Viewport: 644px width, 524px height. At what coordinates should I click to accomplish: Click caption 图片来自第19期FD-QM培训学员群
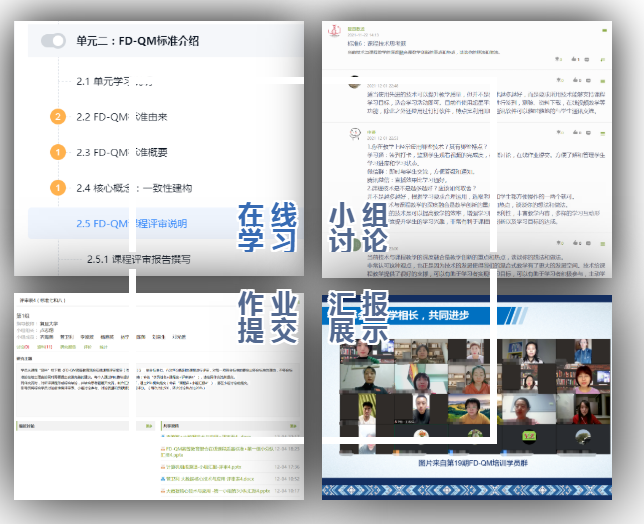pos(473,463)
